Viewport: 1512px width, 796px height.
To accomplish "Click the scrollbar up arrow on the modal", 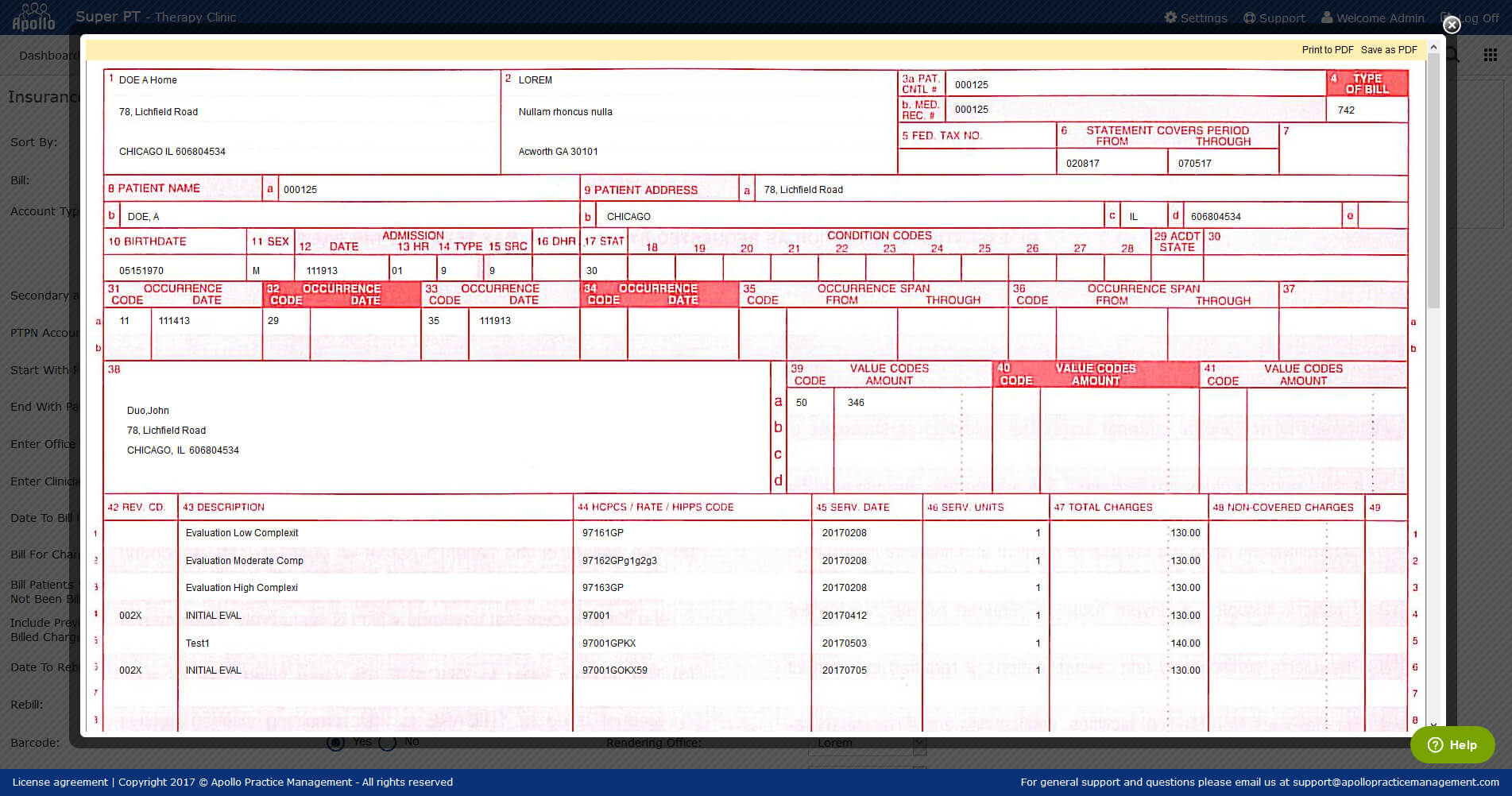I will point(1434,45).
